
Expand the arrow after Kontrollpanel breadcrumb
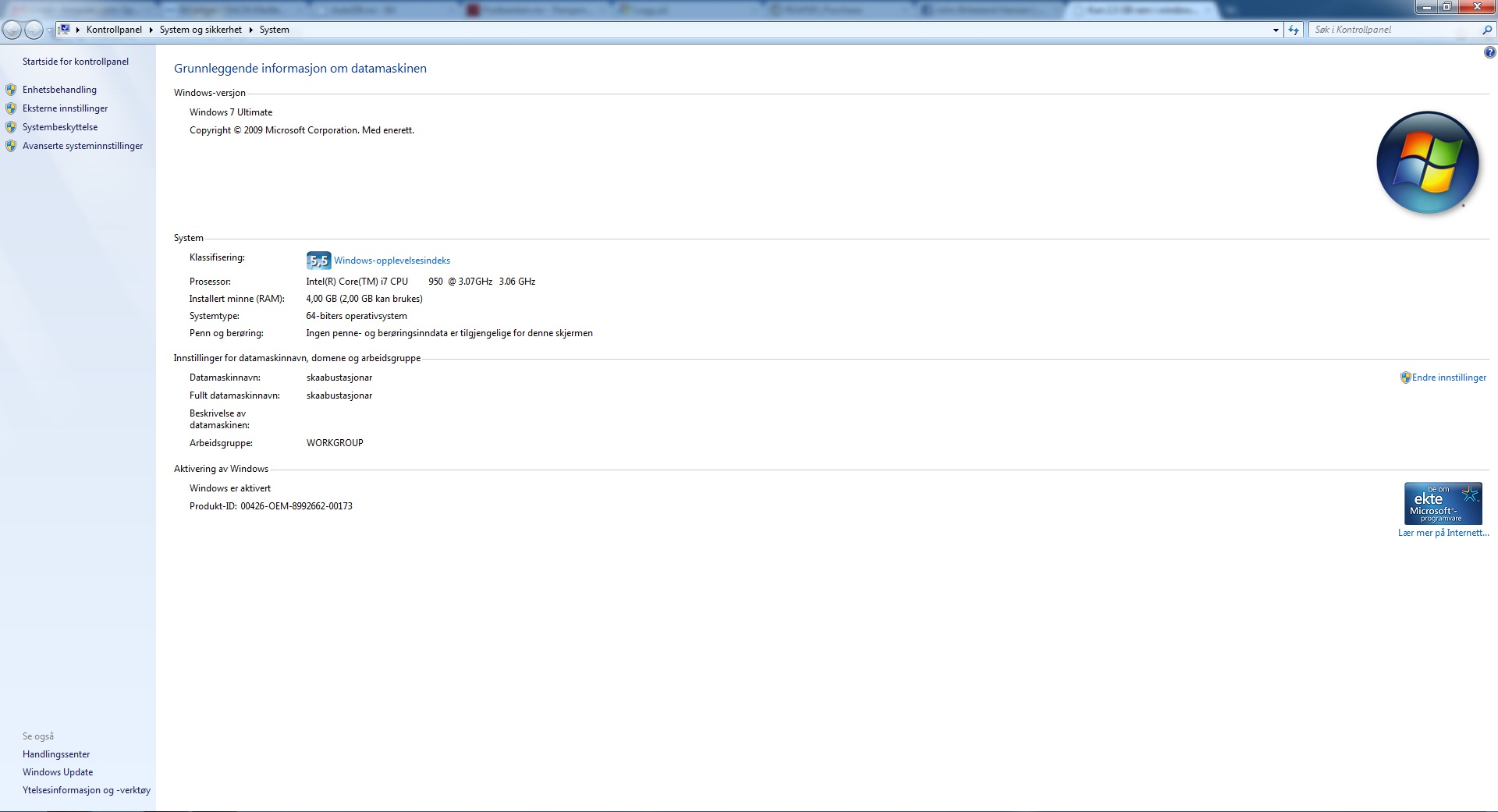pos(151,30)
